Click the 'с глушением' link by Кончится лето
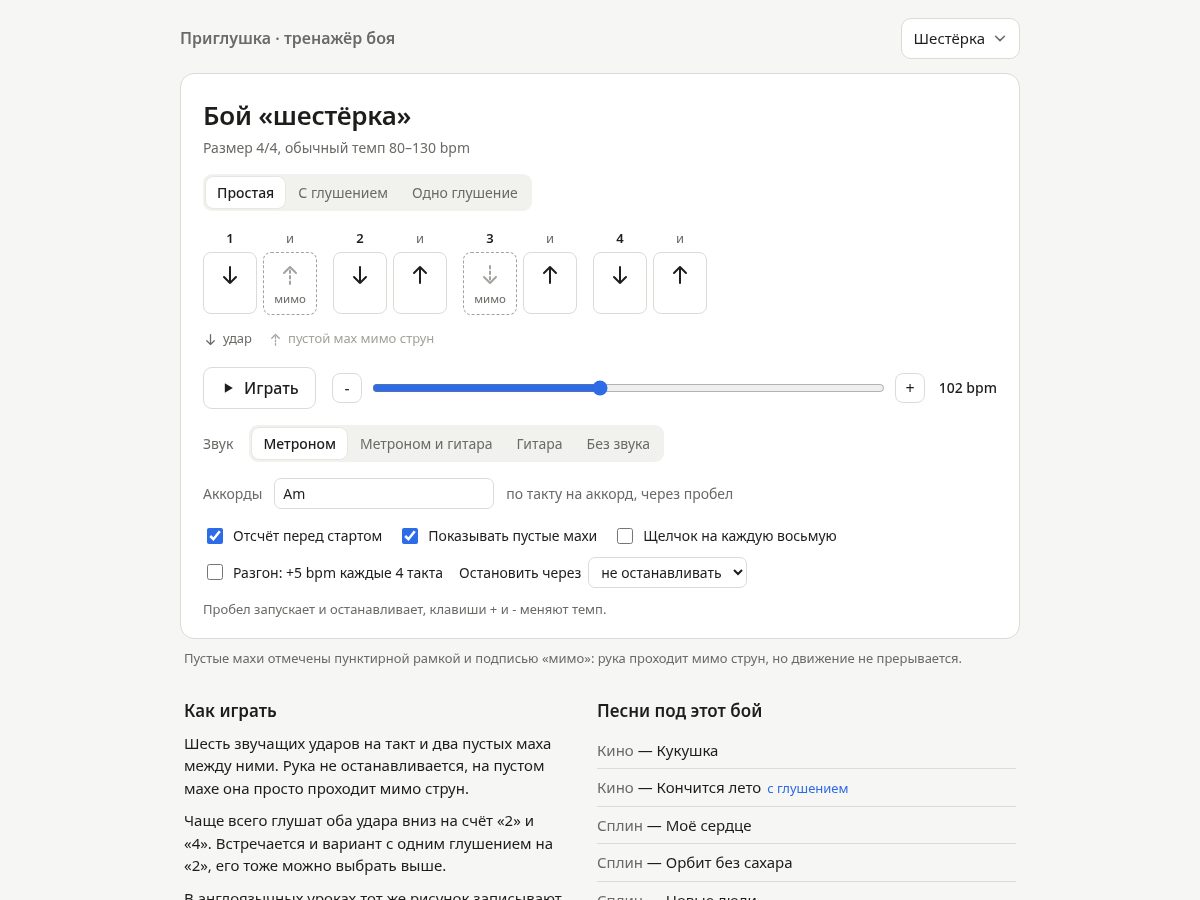The width and height of the screenshot is (1200, 900). (808, 789)
